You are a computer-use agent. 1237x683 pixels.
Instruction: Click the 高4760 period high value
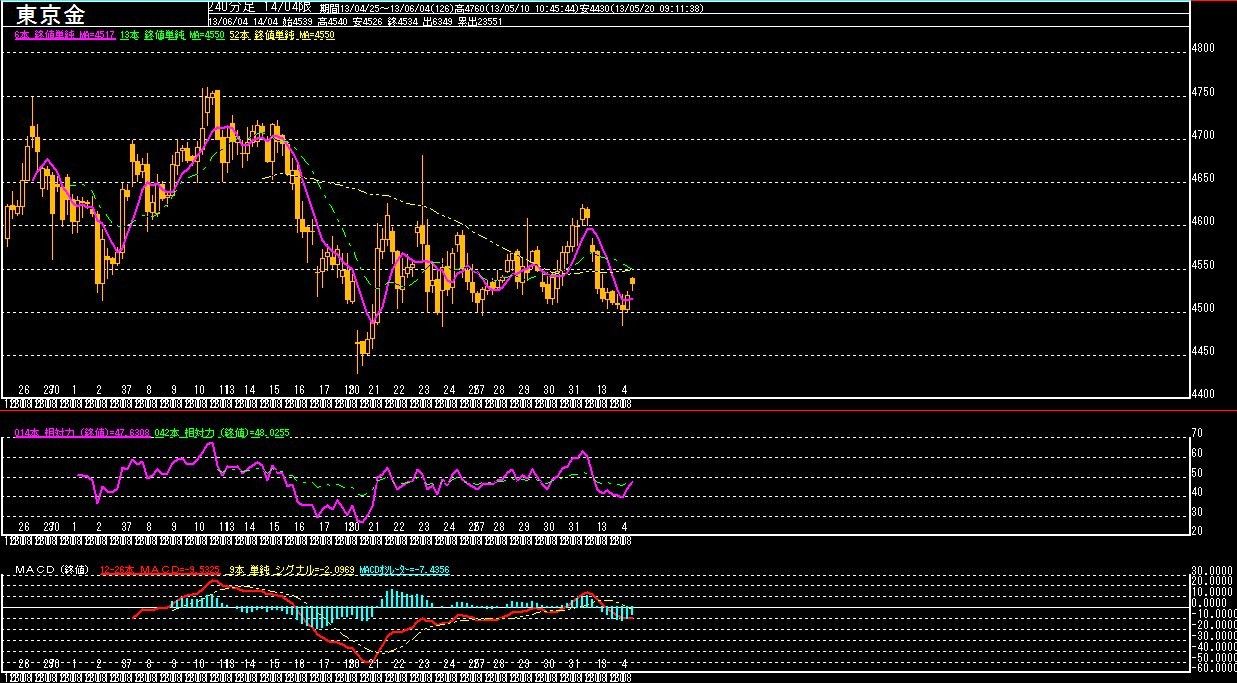(470, 7)
